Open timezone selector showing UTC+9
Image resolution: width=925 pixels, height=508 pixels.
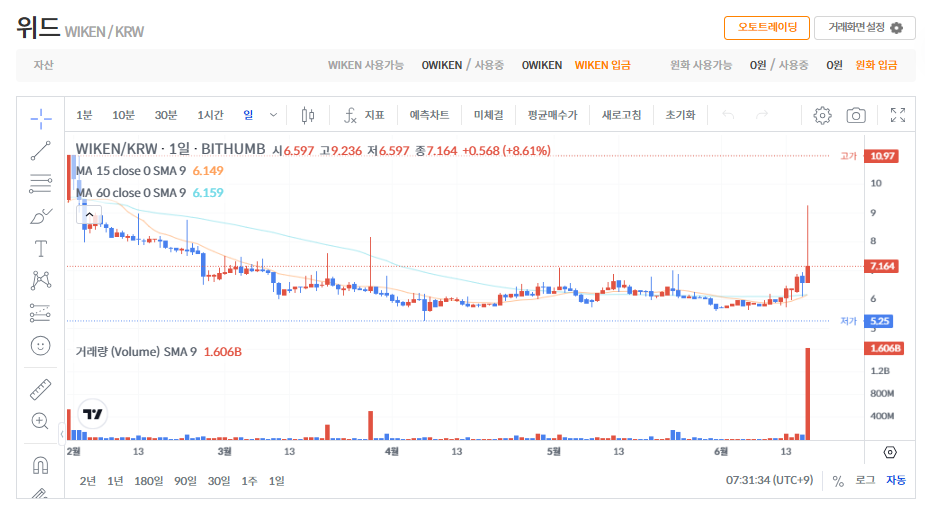click(x=769, y=480)
